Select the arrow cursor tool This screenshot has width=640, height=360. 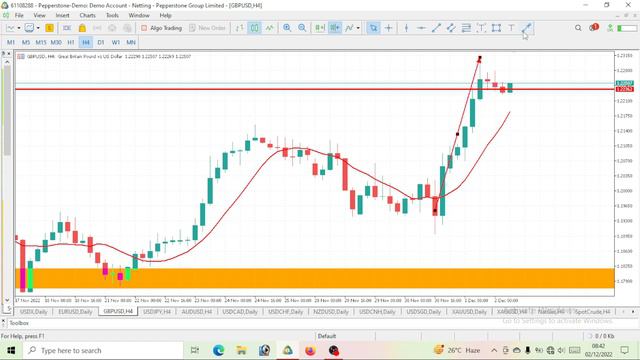pos(373,28)
